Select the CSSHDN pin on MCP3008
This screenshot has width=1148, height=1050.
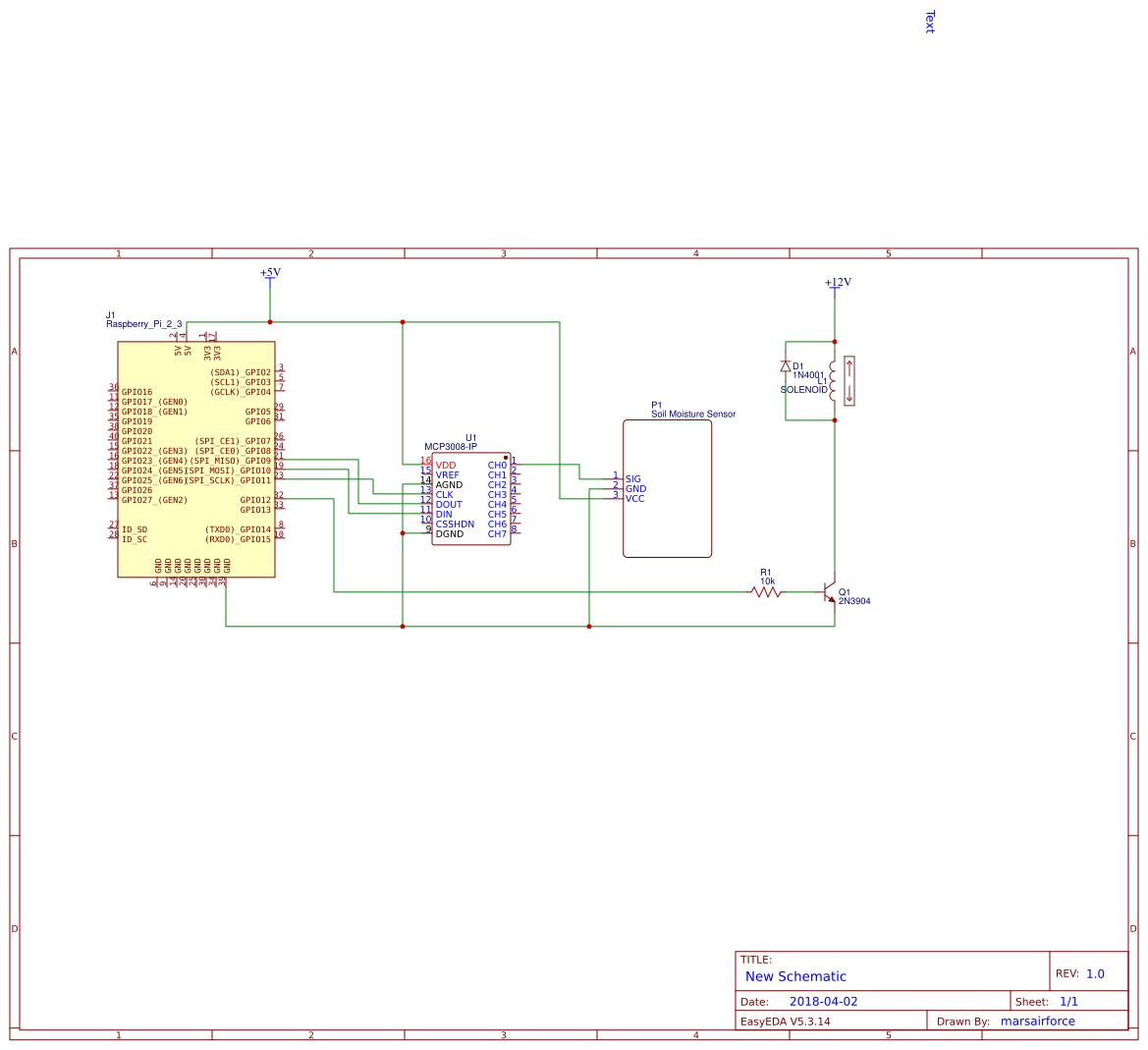point(455,524)
